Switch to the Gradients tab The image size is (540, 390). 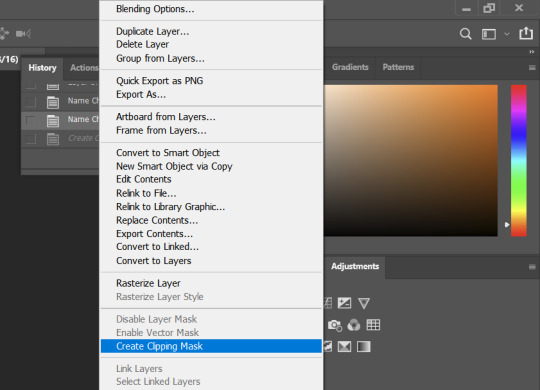[350, 67]
